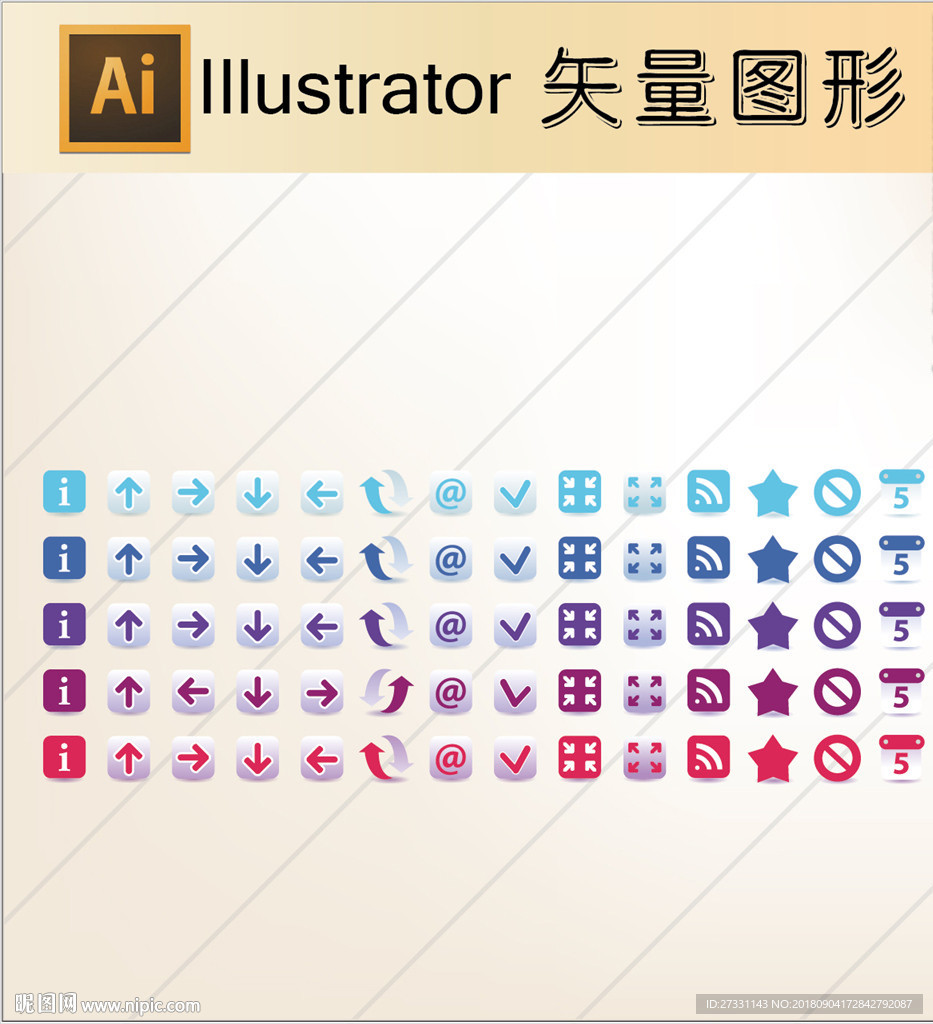Click the dark blue star icon

(x=772, y=560)
